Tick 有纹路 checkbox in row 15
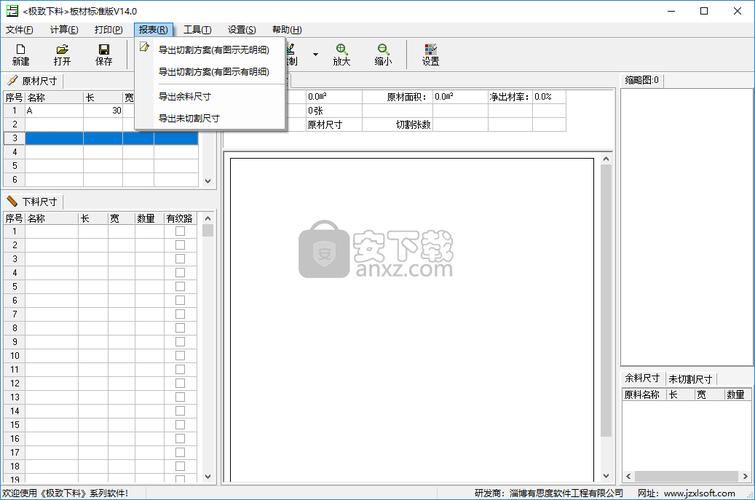Image resolution: width=755 pixels, height=500 pixels. (180, 425)
